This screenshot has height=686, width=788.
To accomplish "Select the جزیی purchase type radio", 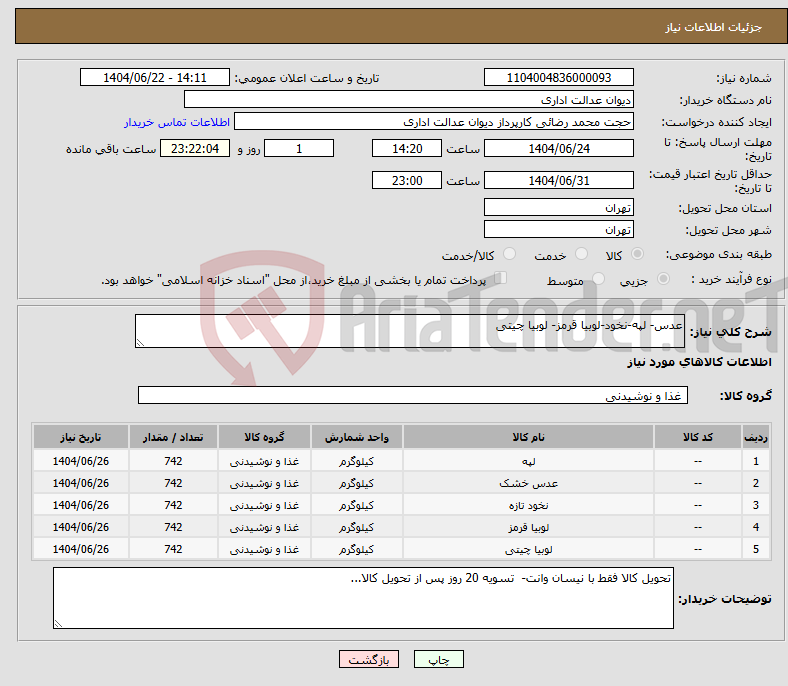I will pos(663,278).
